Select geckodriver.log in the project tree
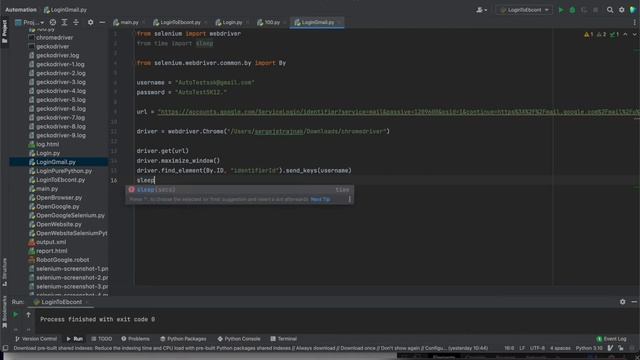The width and height of the screenshot is (640, 360). tap(58, 56)
